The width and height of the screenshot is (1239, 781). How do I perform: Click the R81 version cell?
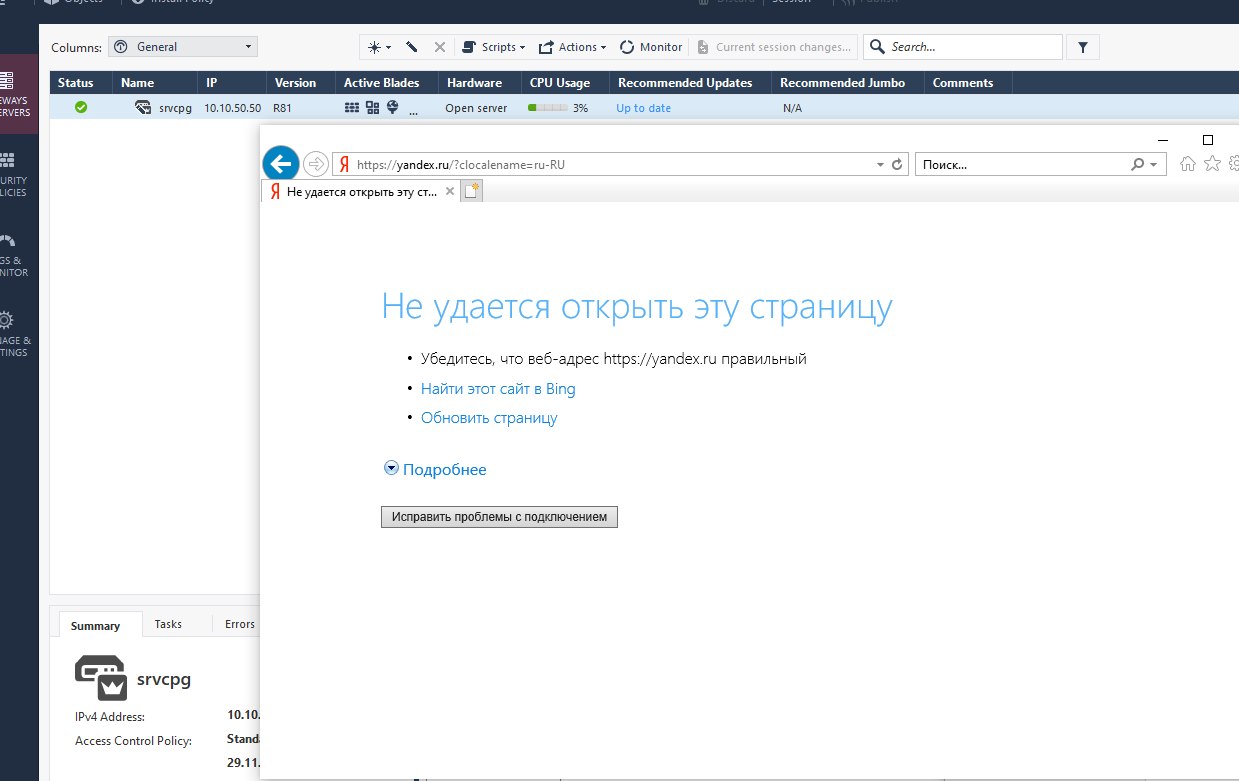pyautogui.click(x=282, y=108)
